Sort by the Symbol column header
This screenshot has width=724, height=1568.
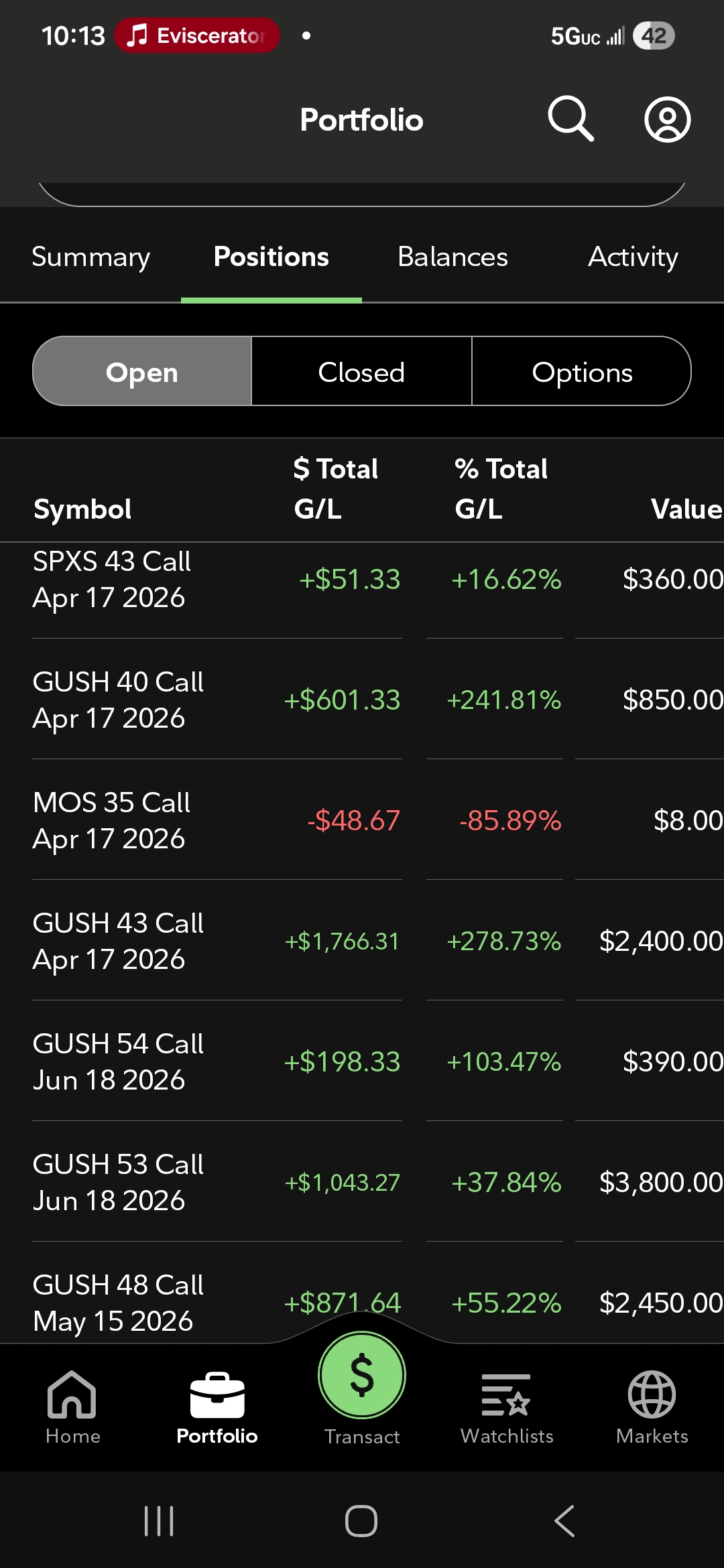click(x=82, y=509)
